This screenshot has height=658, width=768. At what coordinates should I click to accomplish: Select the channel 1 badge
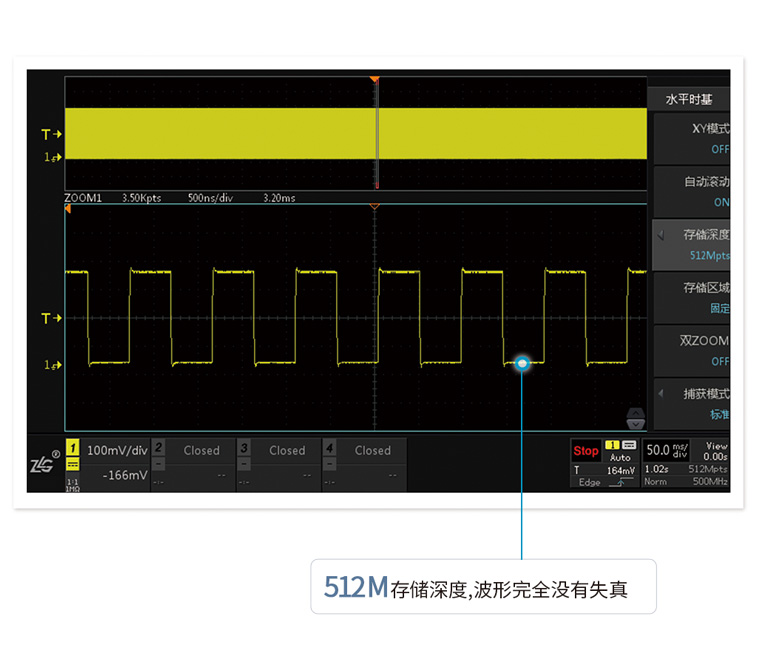coord(72,449)
